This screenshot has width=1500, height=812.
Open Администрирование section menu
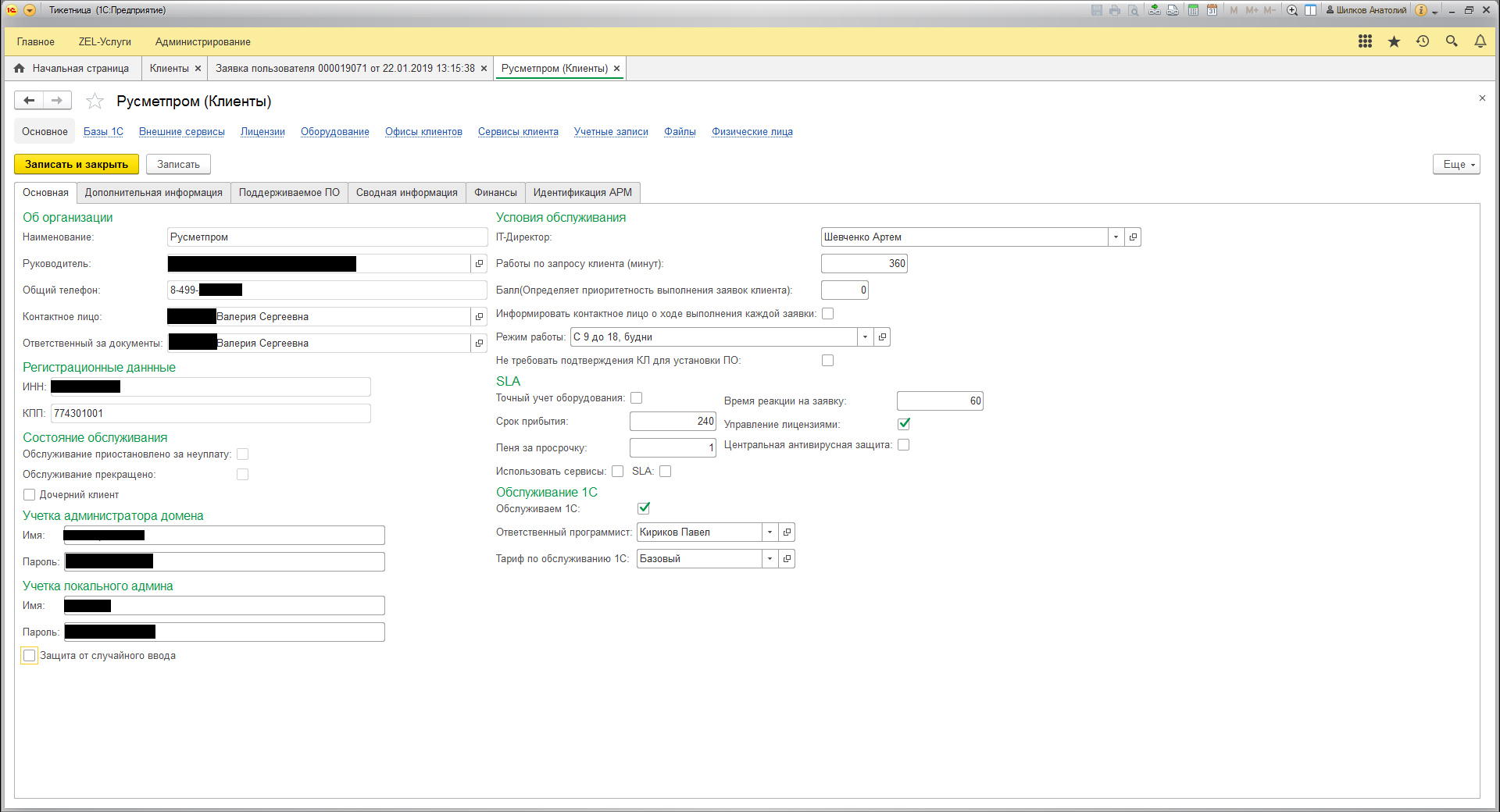[x=203, y=42]
